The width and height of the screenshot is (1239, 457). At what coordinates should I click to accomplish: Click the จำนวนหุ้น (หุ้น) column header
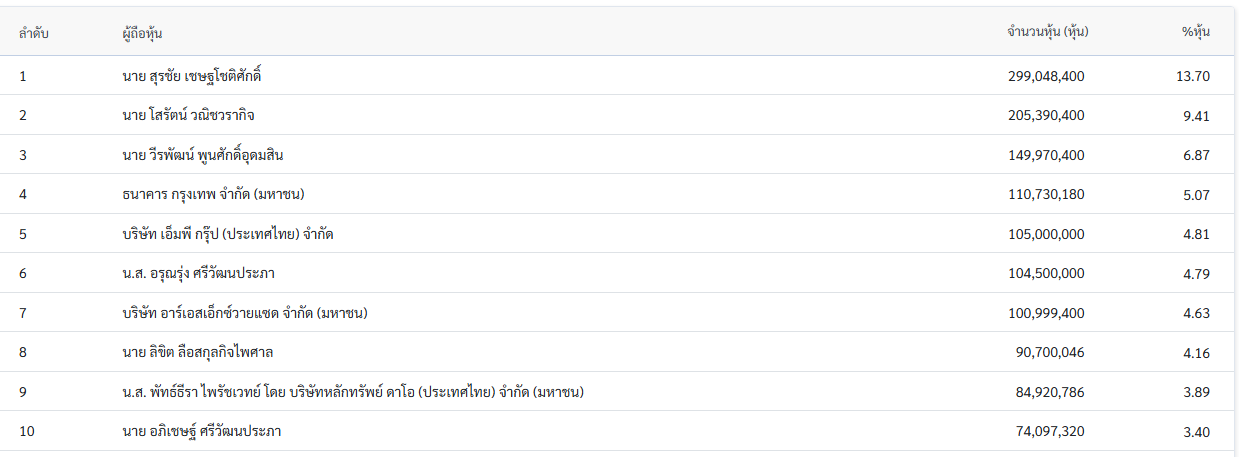[x=1047, y=32]
